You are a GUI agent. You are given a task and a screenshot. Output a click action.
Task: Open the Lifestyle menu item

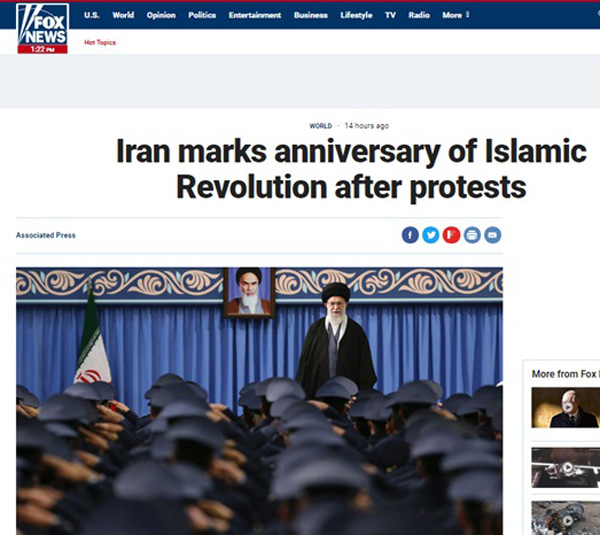coord(356,15)
